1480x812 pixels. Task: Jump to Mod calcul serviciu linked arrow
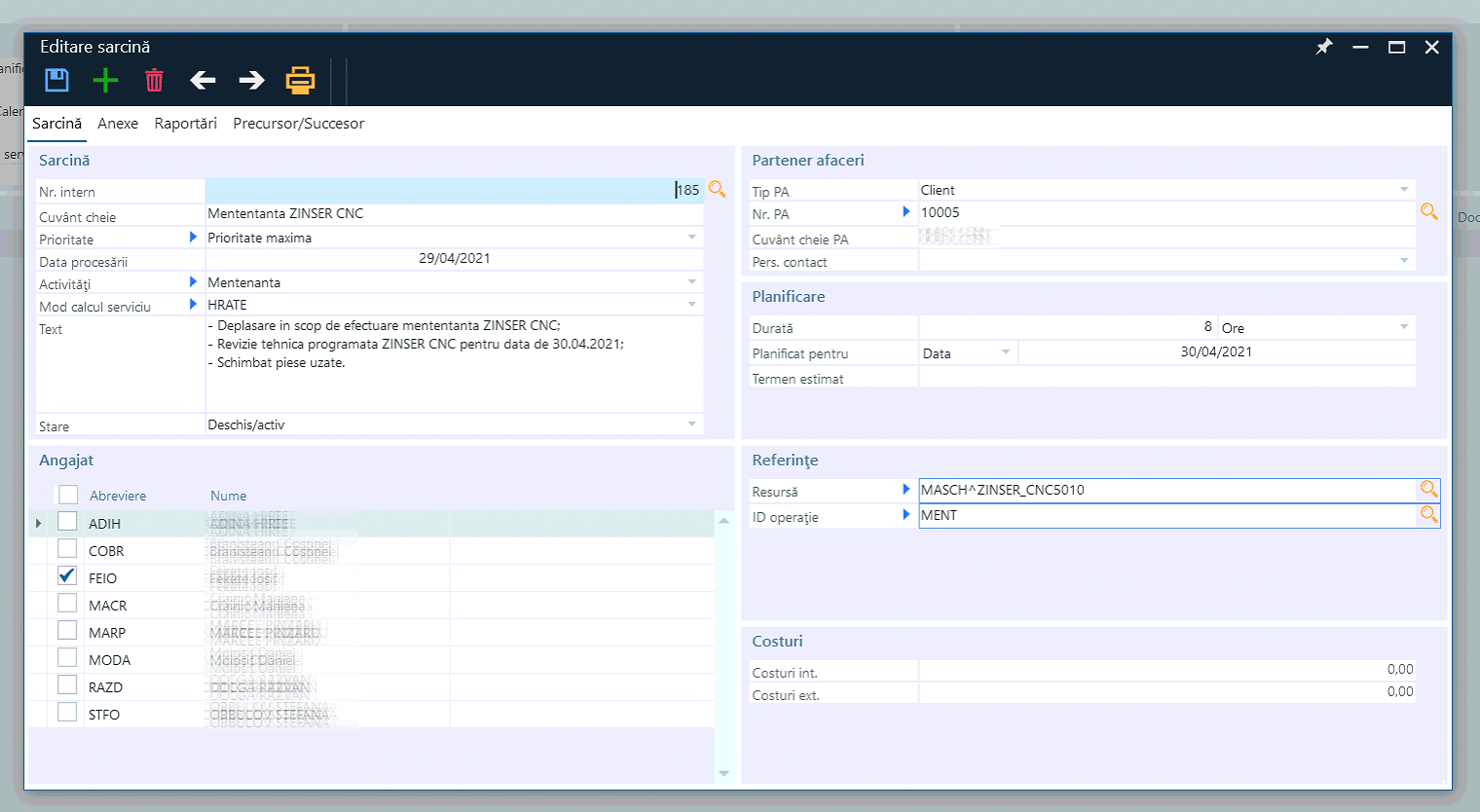[x=193, y=304]
